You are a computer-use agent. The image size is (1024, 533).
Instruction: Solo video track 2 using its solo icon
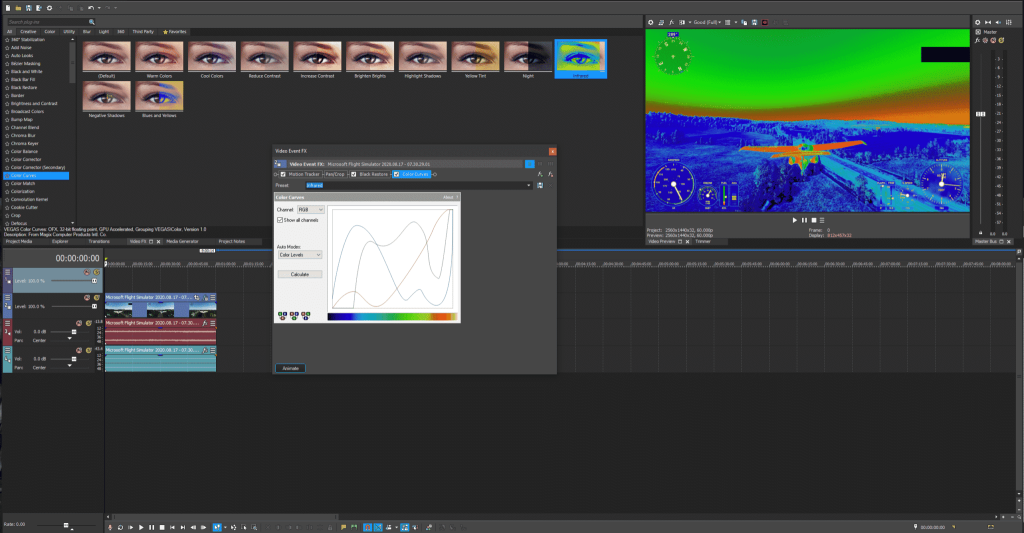(96, 297)
